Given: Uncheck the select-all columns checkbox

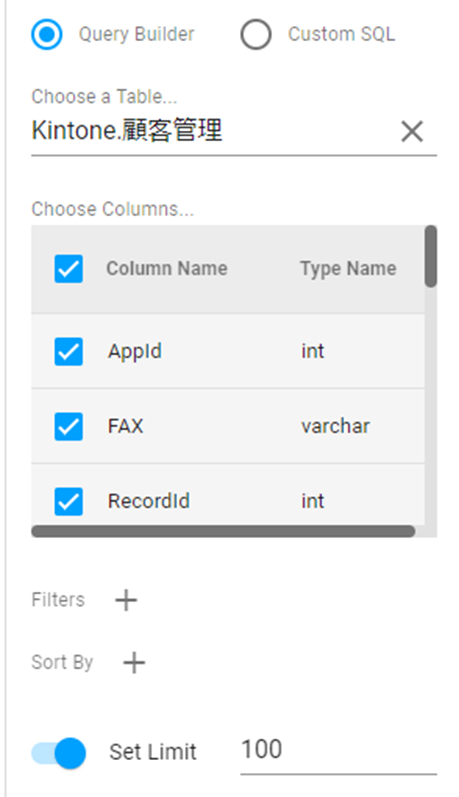Looking at the screenshot, I should [69, 268].
